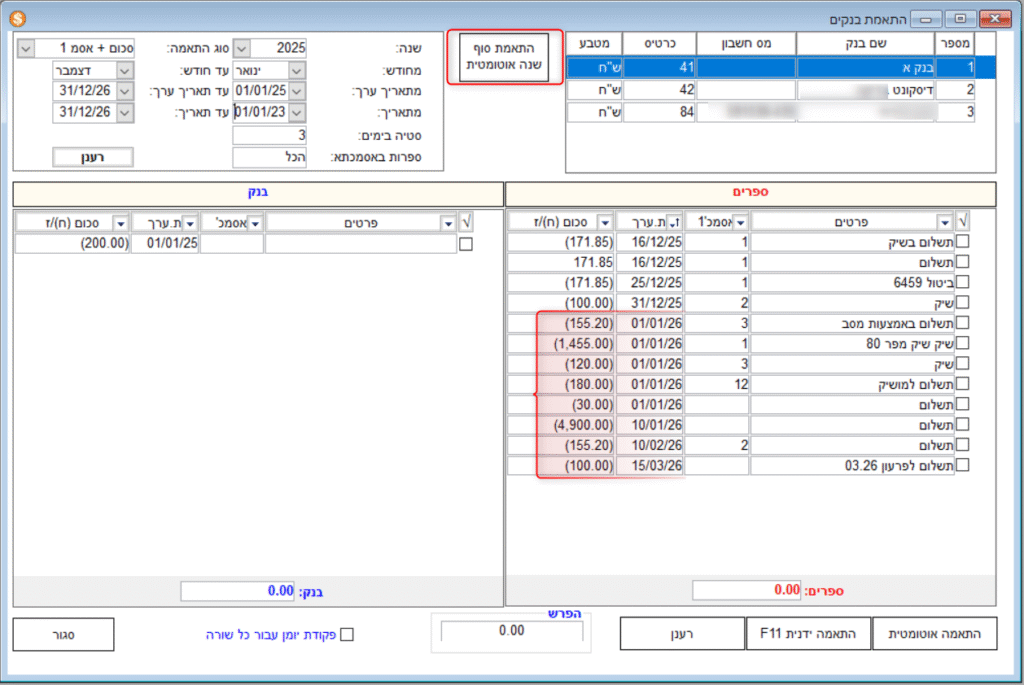The image size is (1024, 685).
Task: Expand the סוג התאמה reconciliation type dropdown
Action: 26,48
